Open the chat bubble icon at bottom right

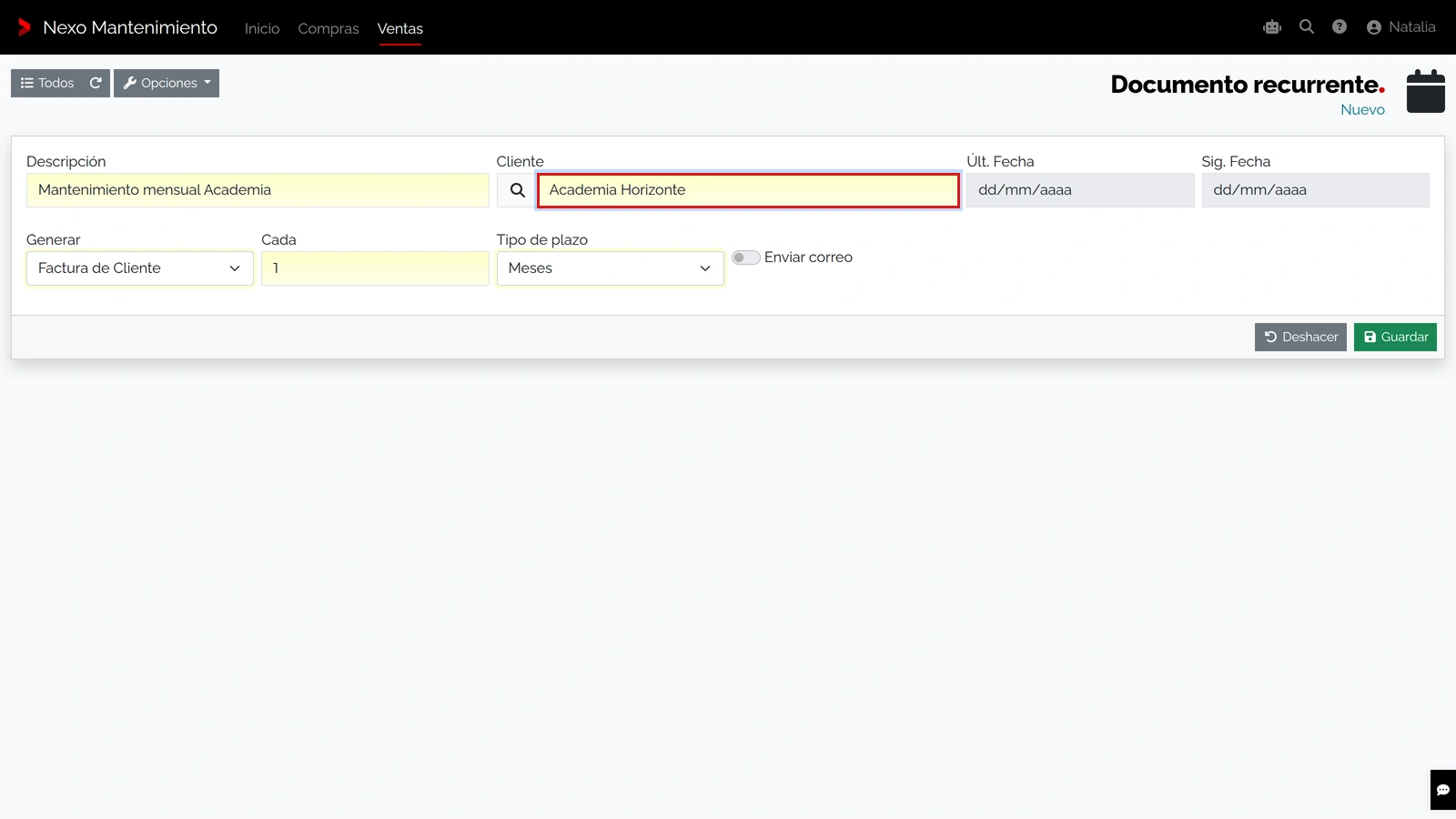click(x=1443, y=790)
